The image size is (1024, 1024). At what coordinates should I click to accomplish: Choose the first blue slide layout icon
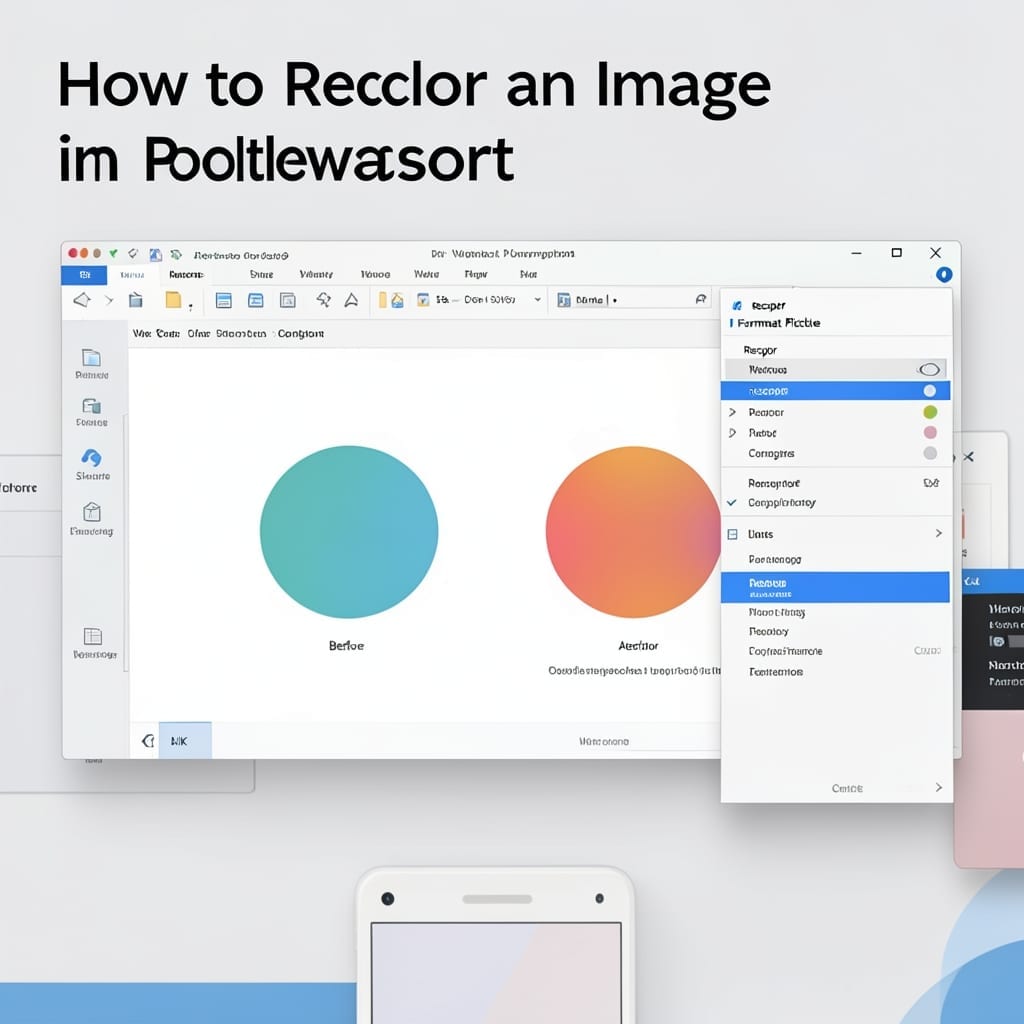coord(223,300)
